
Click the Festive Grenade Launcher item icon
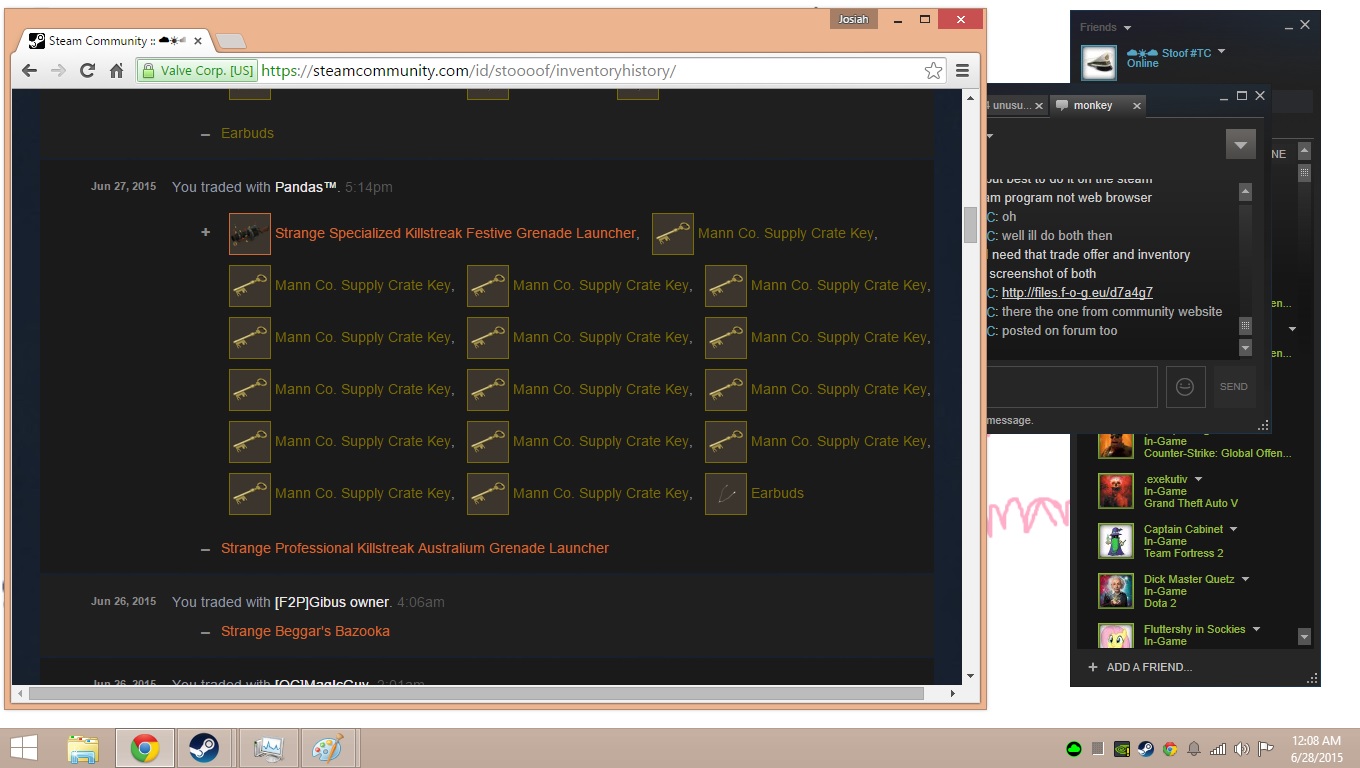point(249,234)
